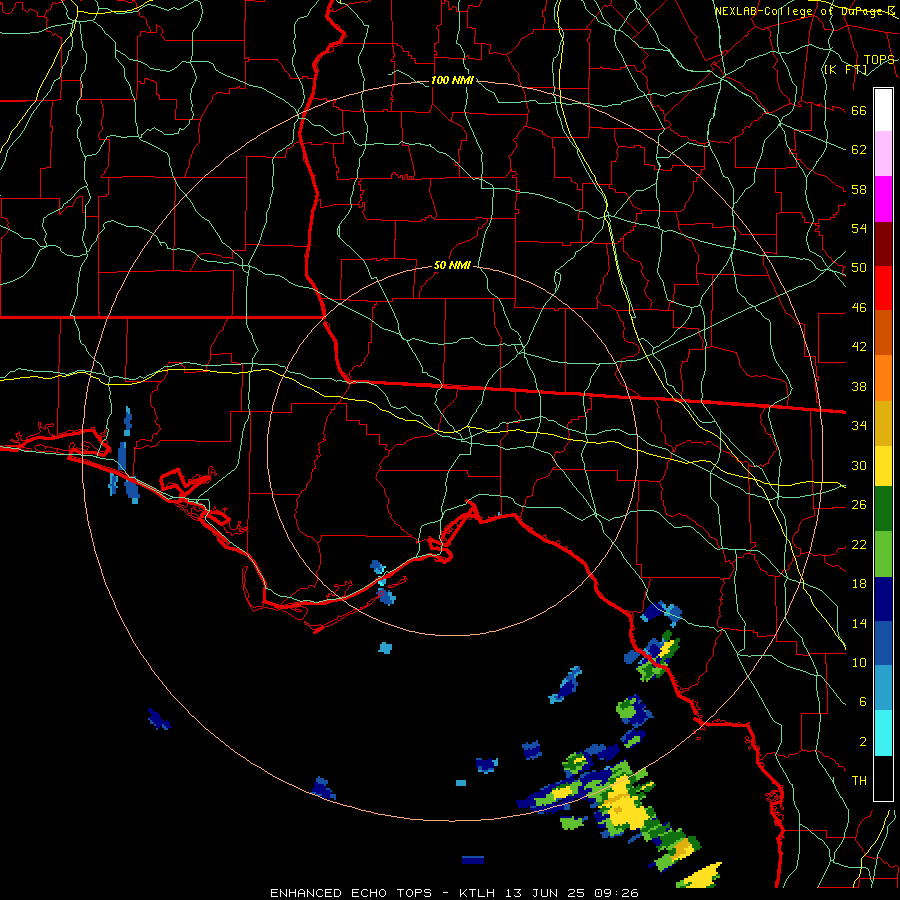Click the bright red 50 K FT legend band

(x=883, y=288)
